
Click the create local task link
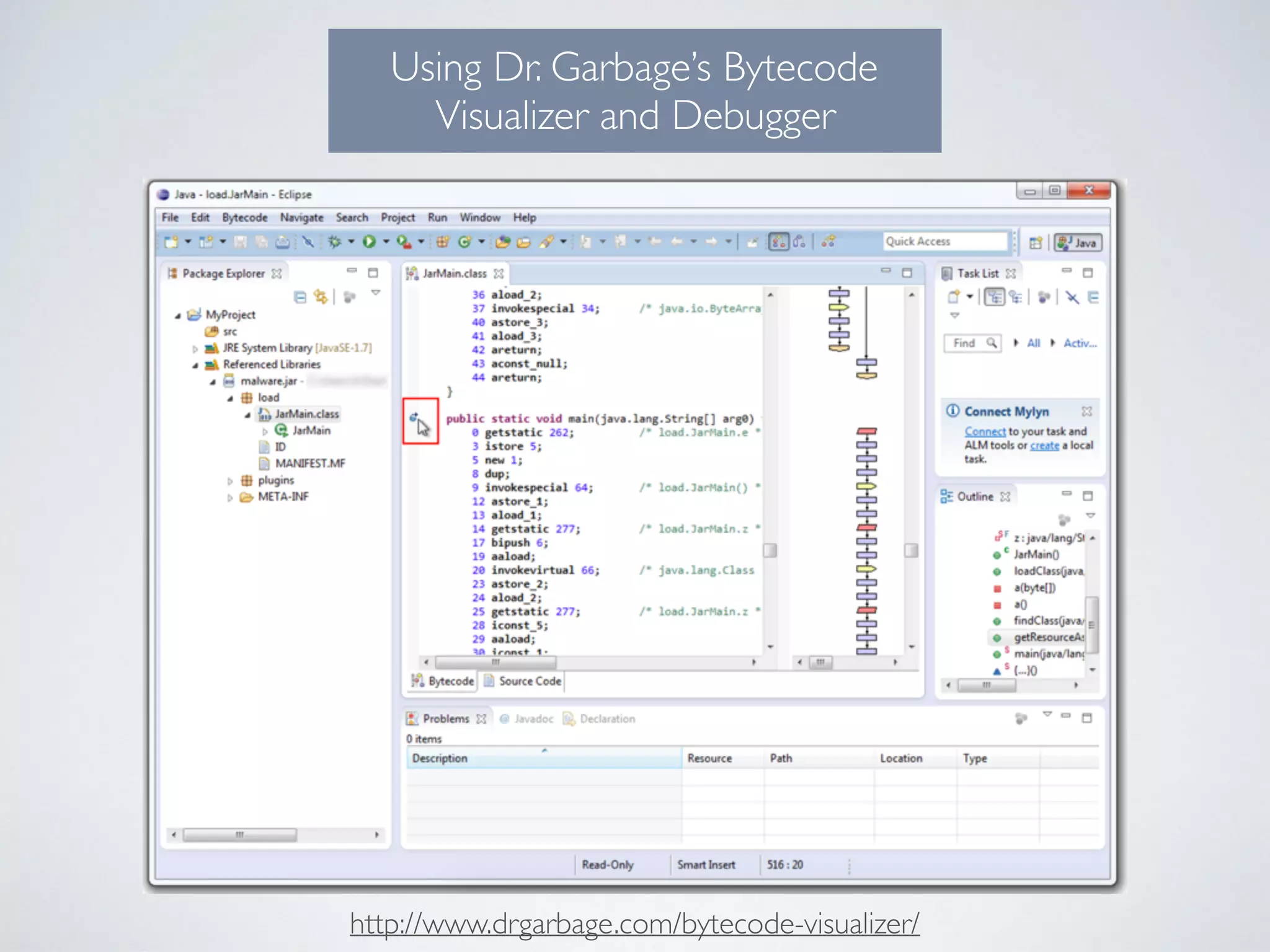click(1044, 445)
